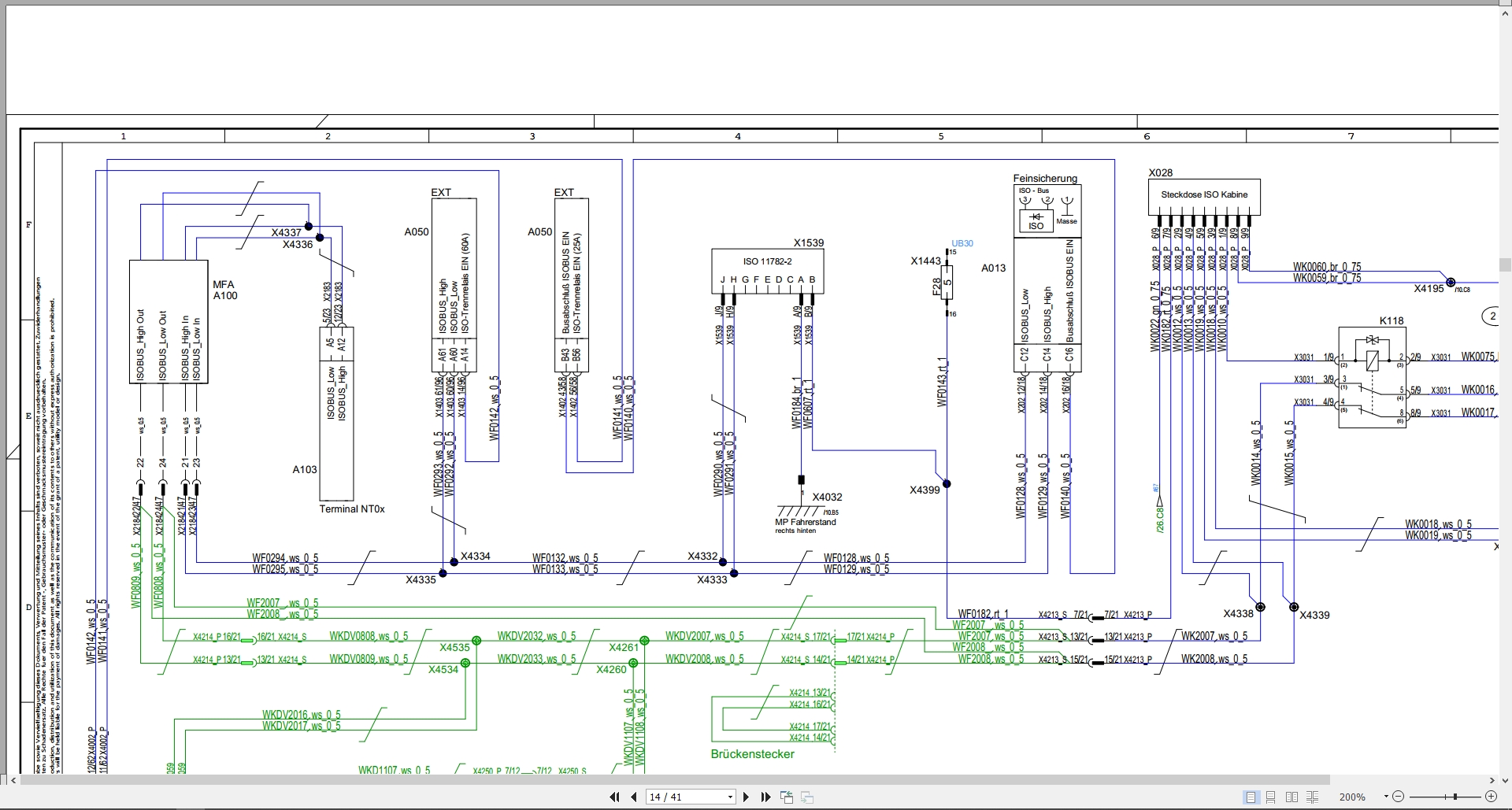
Task: Click the green X4260 junction label
Action: tap(612, 669)
